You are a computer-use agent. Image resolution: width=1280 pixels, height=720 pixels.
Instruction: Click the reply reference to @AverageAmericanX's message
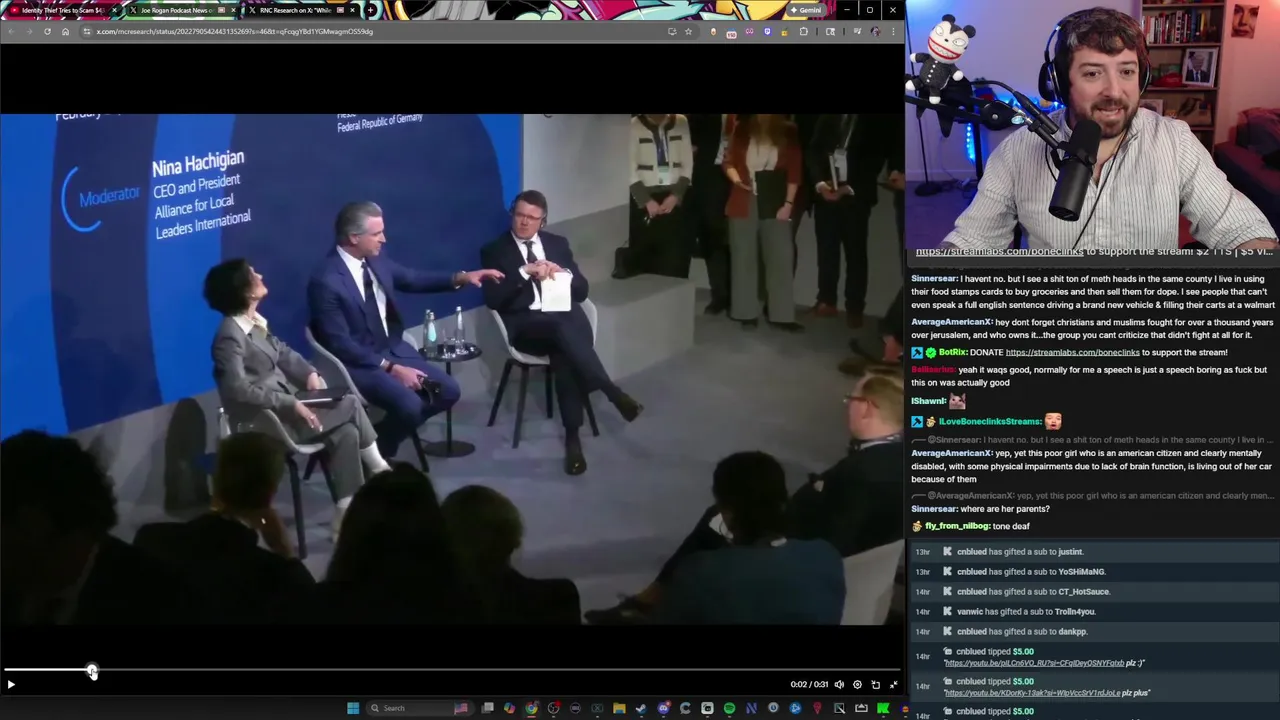click(1093, 496)
